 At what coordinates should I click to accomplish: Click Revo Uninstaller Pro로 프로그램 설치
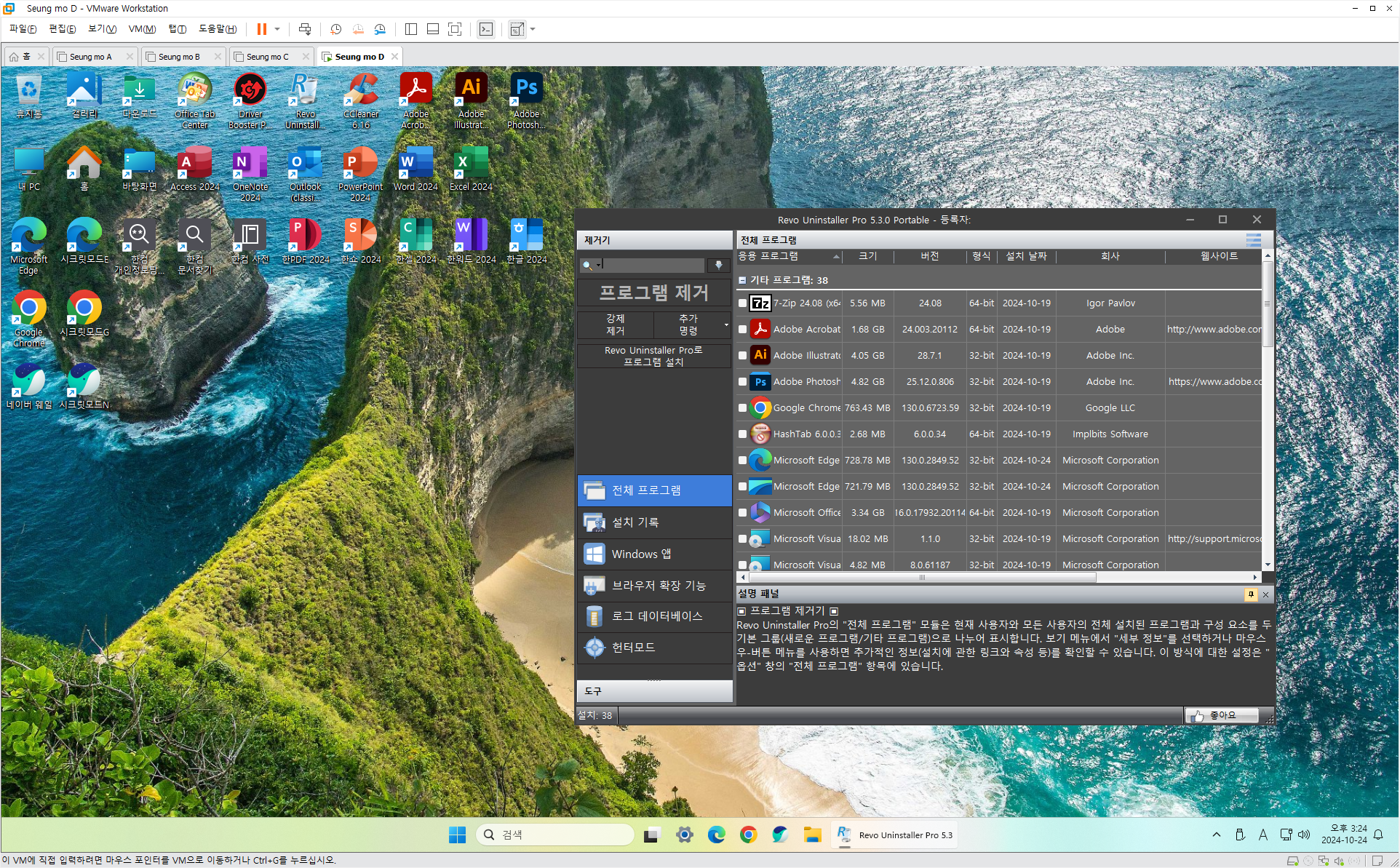click(654, 356)
